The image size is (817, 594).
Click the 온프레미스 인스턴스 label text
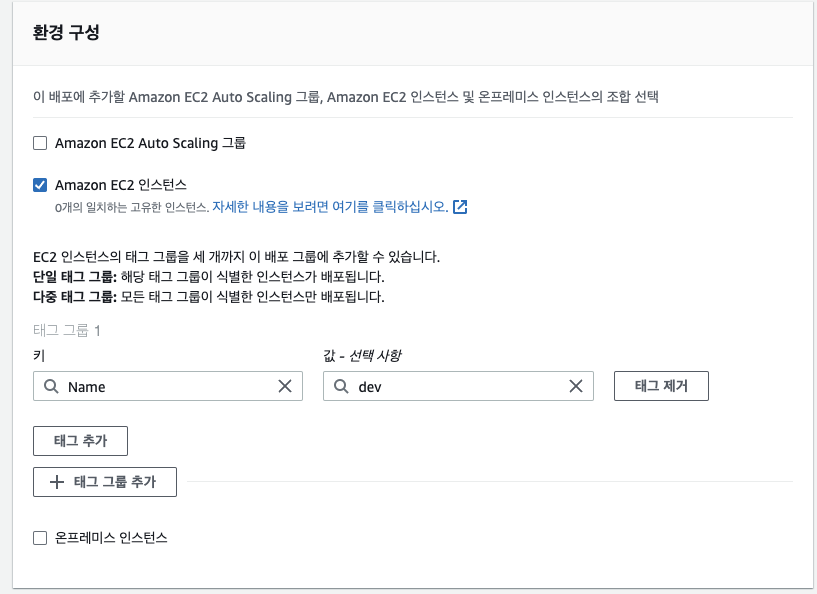click(111, 538)
